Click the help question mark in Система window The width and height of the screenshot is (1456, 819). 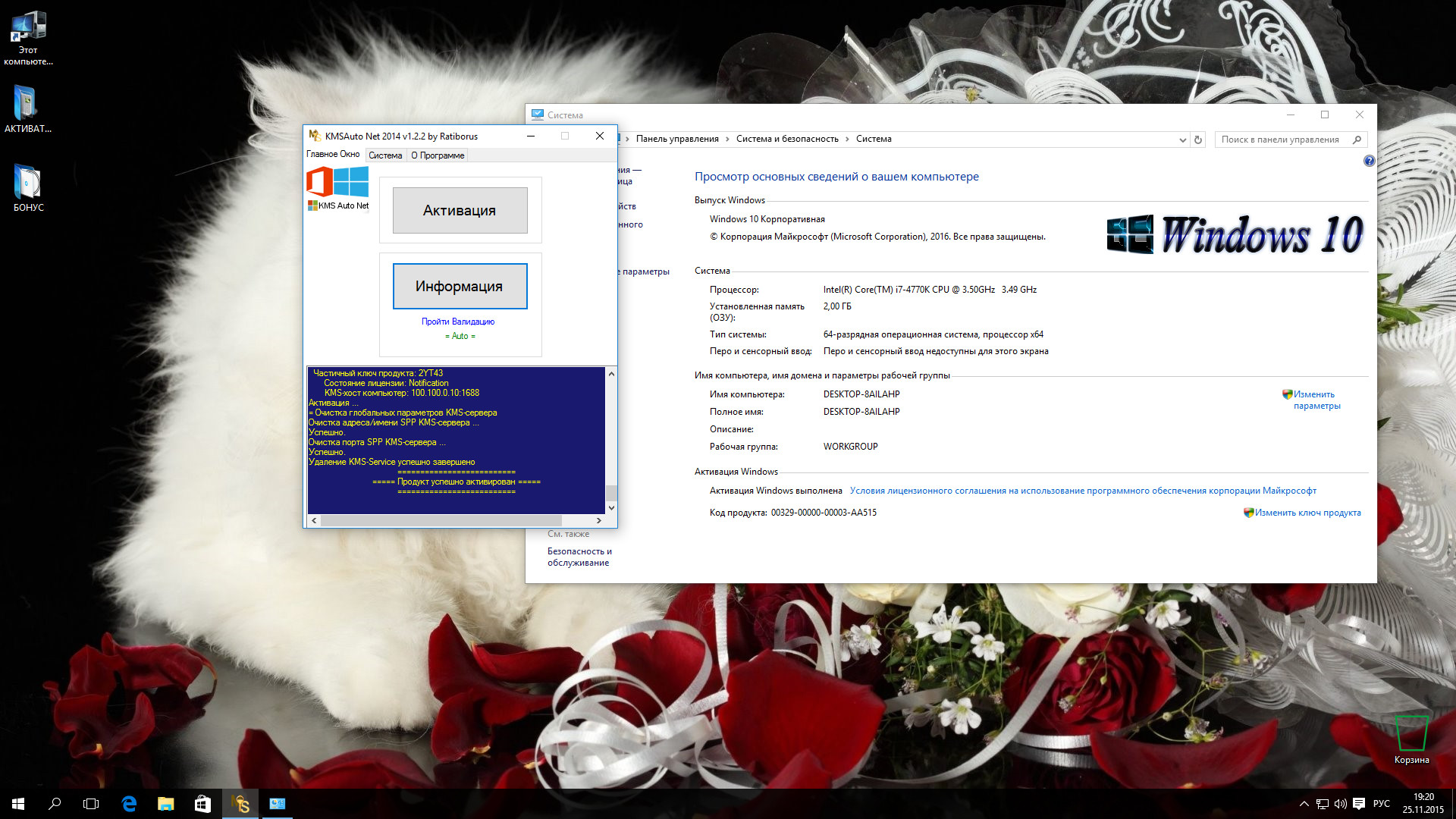(x=1369, y=161)
